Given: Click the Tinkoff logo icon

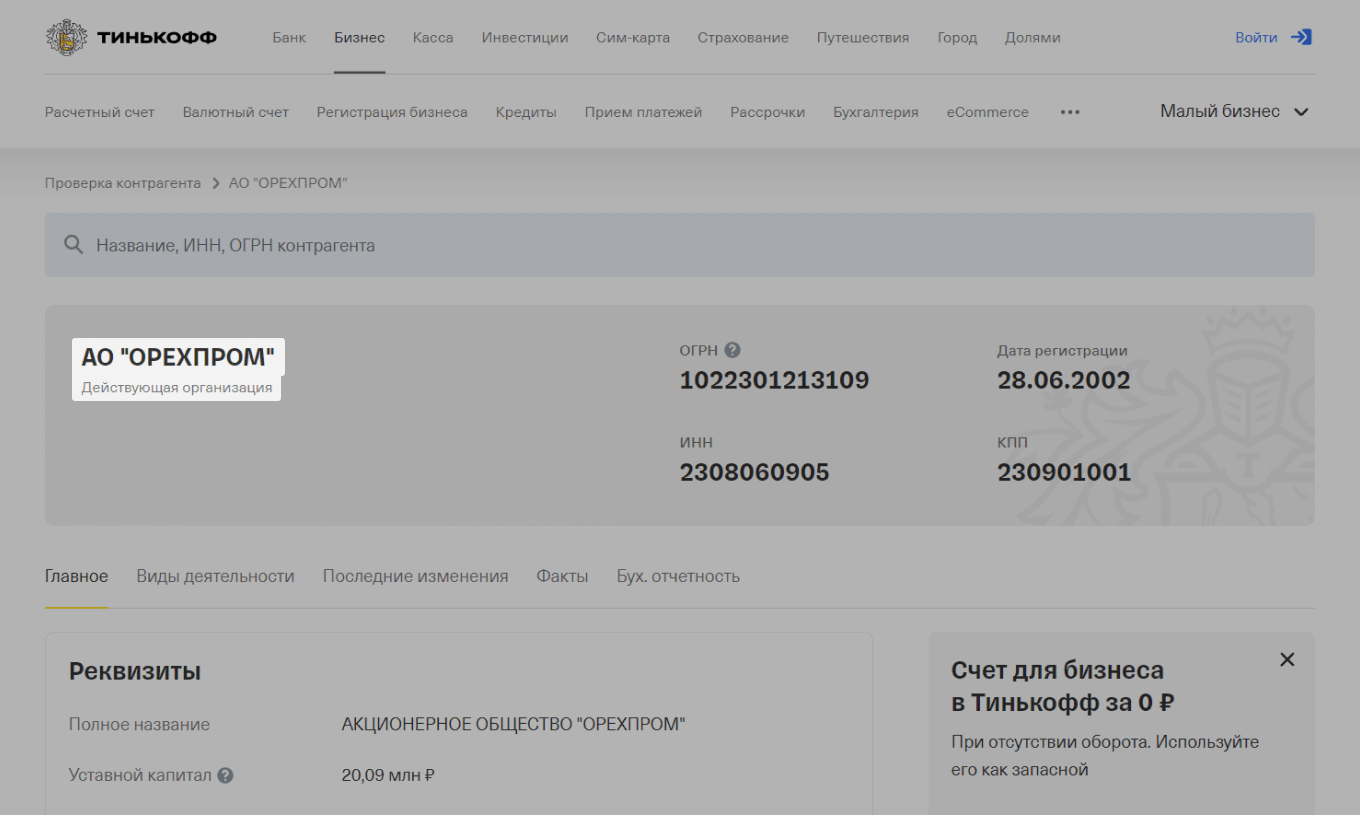Looking at the screenshot, I should click(67, 37).
